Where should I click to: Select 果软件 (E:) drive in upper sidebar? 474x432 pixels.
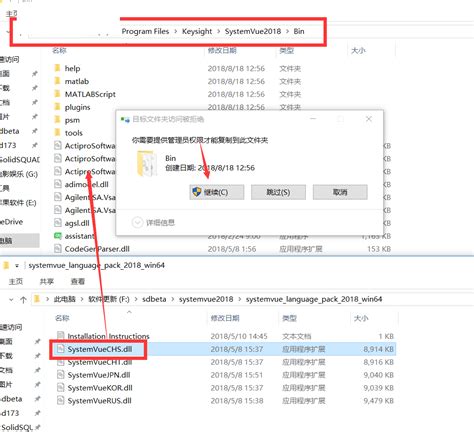tap(18, 203)
